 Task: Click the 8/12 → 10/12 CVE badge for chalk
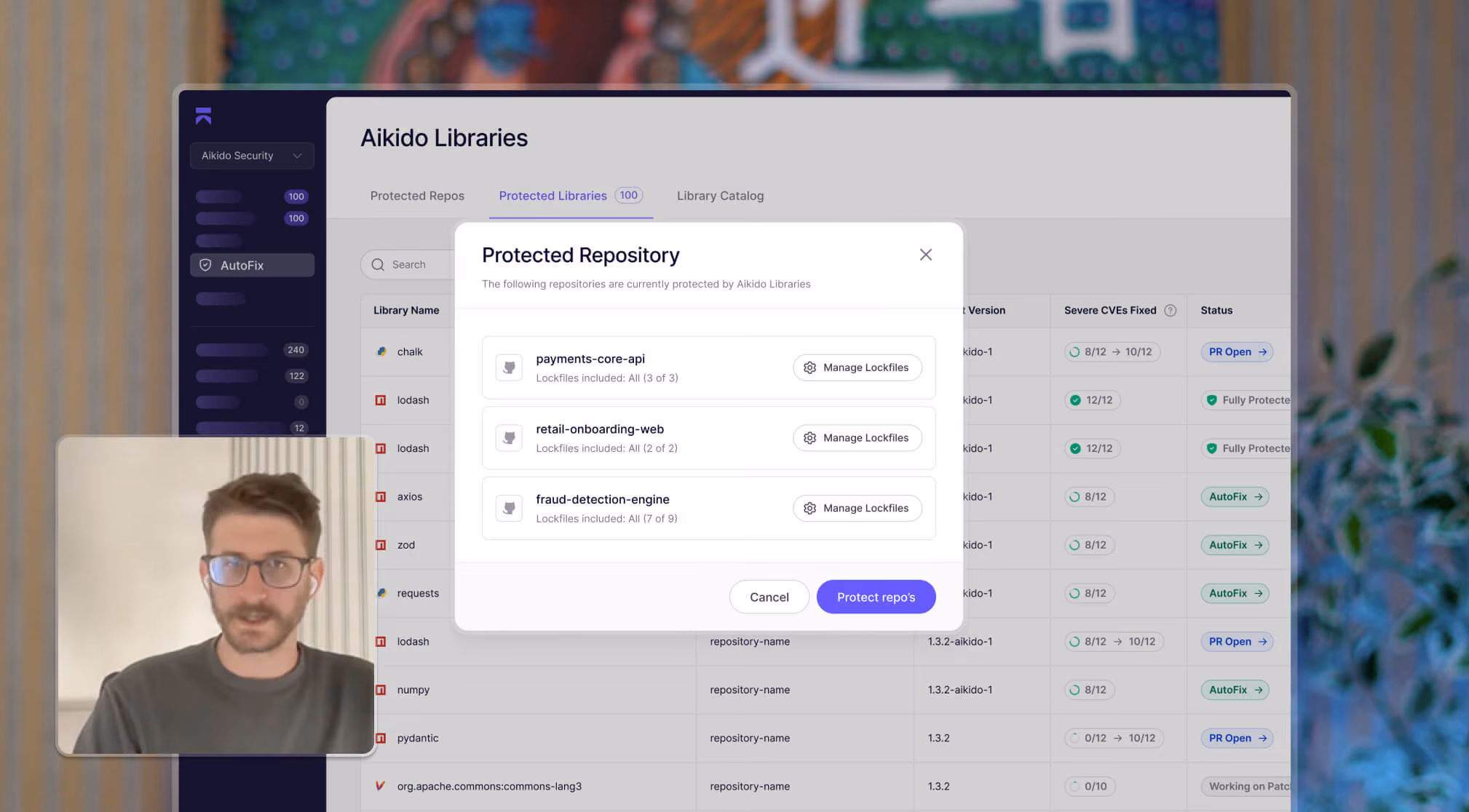pos(1112,351)
